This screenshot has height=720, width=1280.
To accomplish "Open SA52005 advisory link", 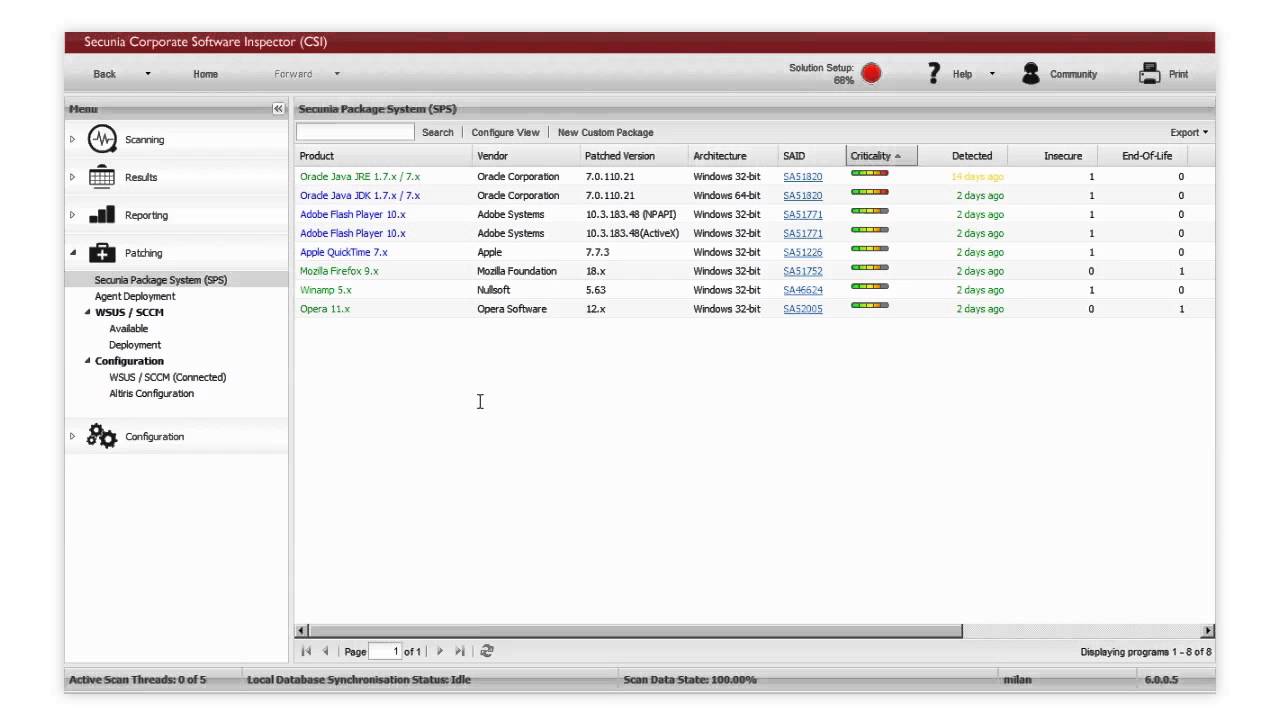I will coord(803,309).
